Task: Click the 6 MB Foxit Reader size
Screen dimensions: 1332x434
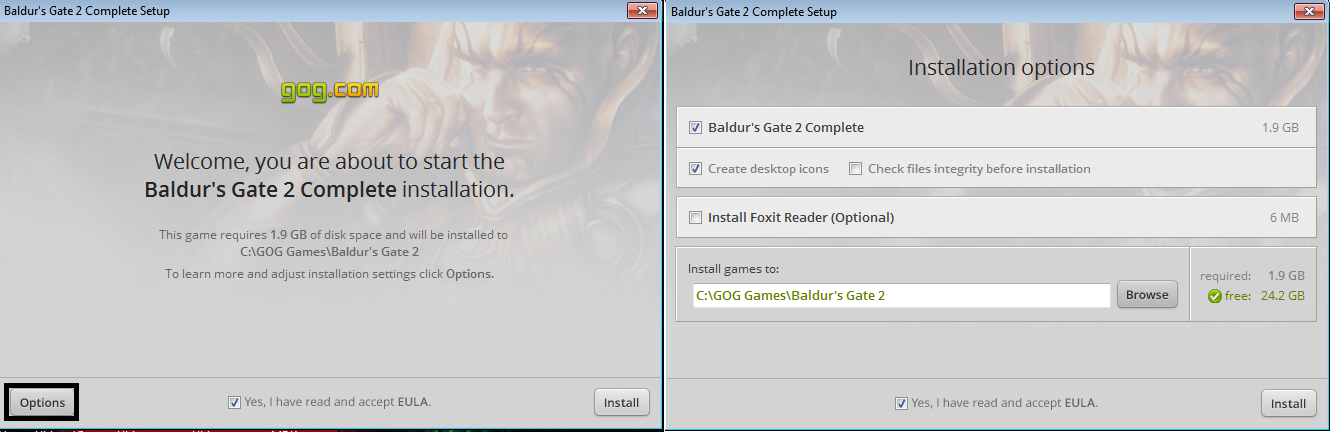Action: point(1285,217)
